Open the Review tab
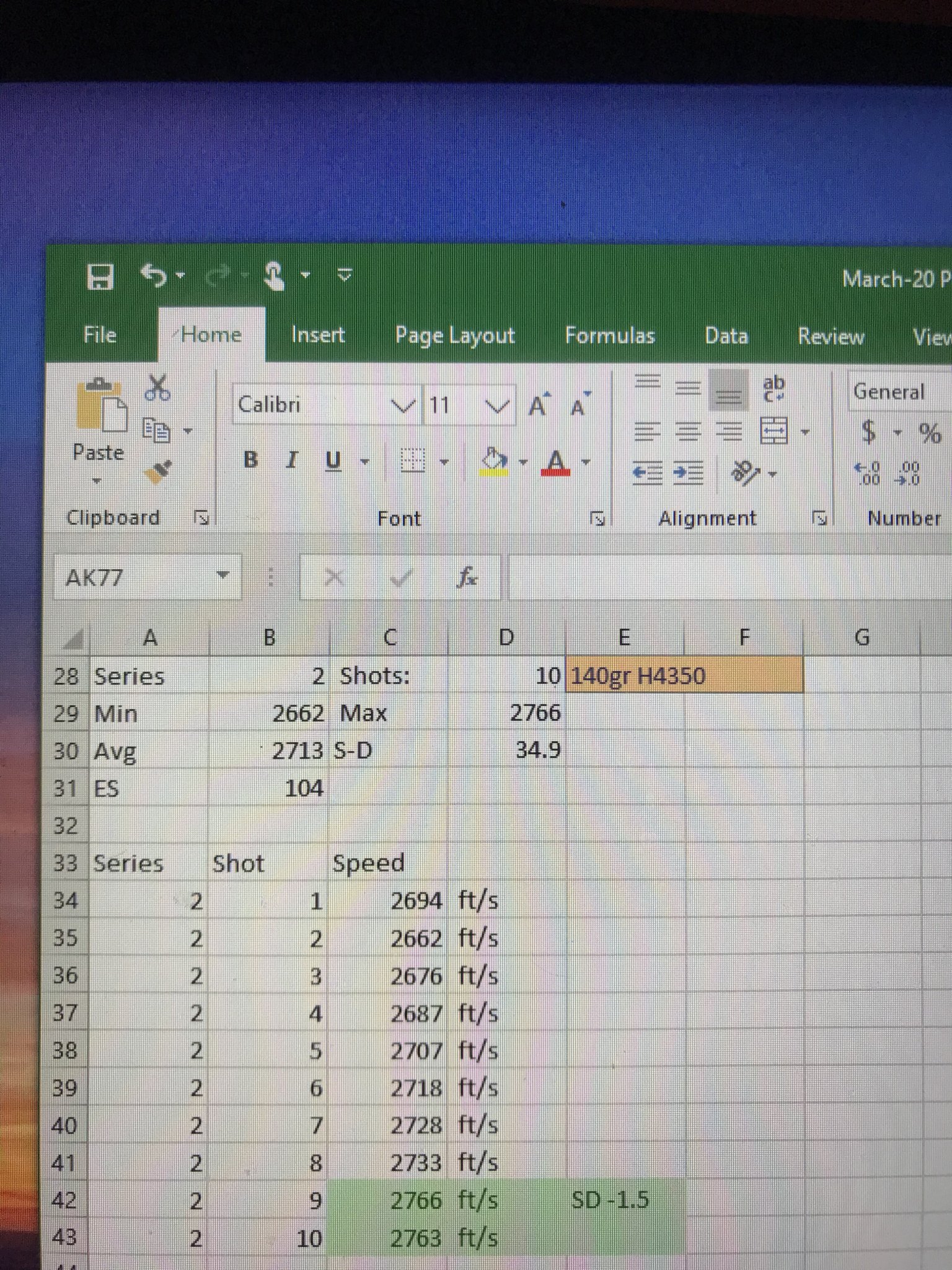The width and height of the screenshot is (952, 1270). (x=831, y=336)
